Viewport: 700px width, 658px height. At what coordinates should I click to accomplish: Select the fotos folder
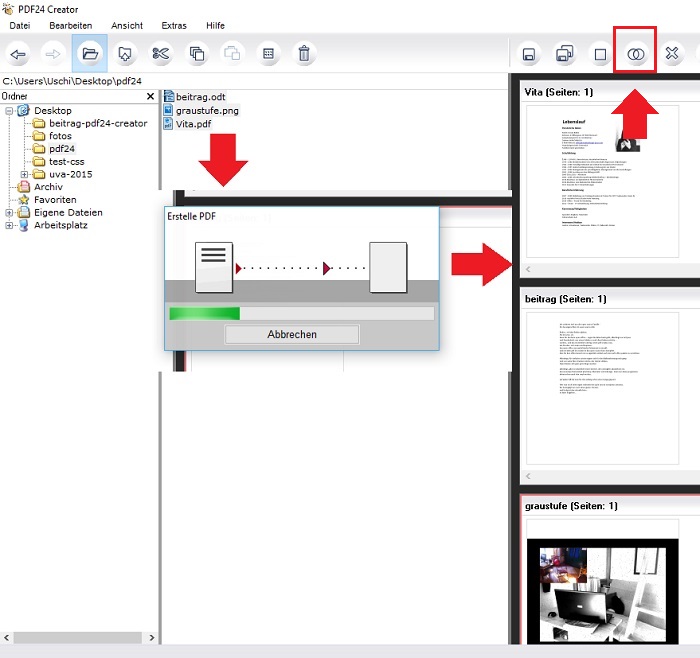click(60, 136)
